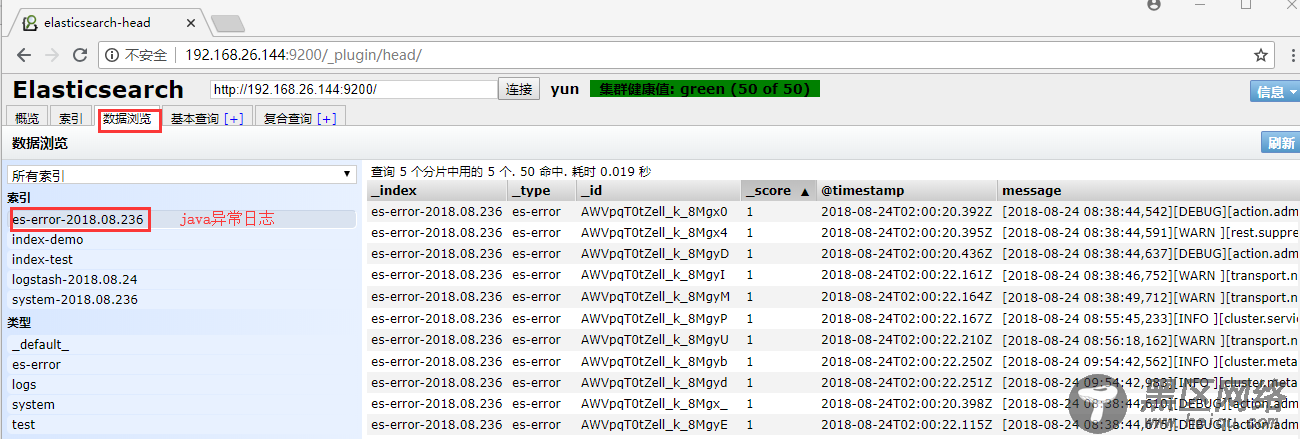The image size is (1300, 439).
Task: Click message starting [2018-08-24 08:55:45,233][INFO ]
Action: click(1150, 319)
